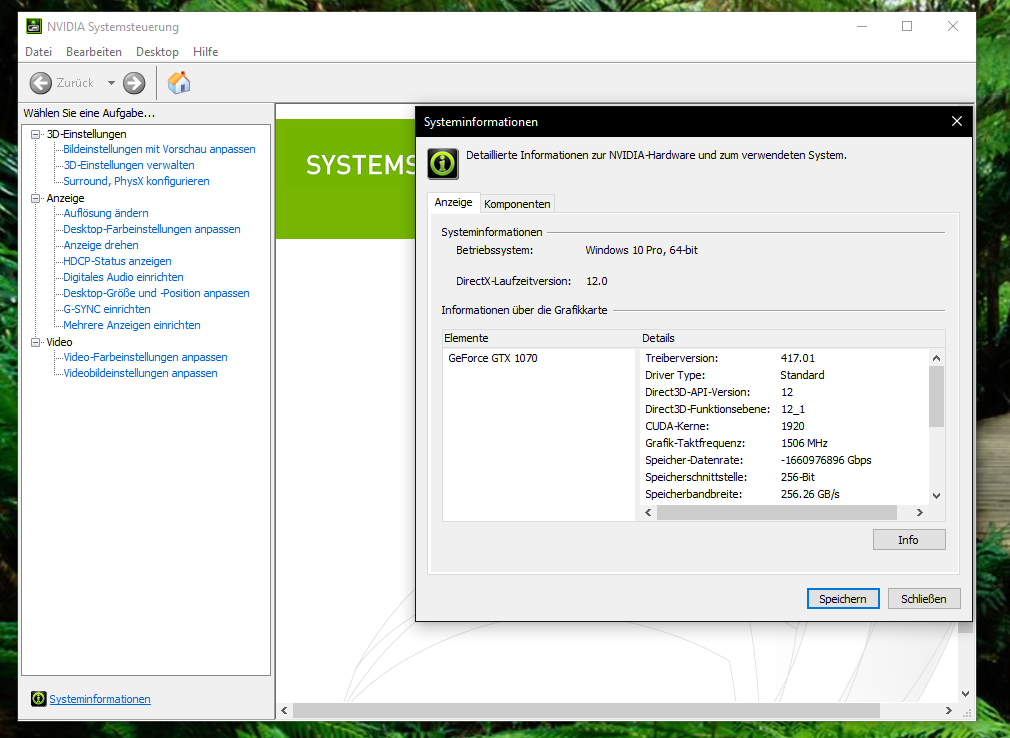The image size is (1010, 738).
Task: Minimize the NVIDIA Systemsteuerung window
Action: (x=862, y=26)
